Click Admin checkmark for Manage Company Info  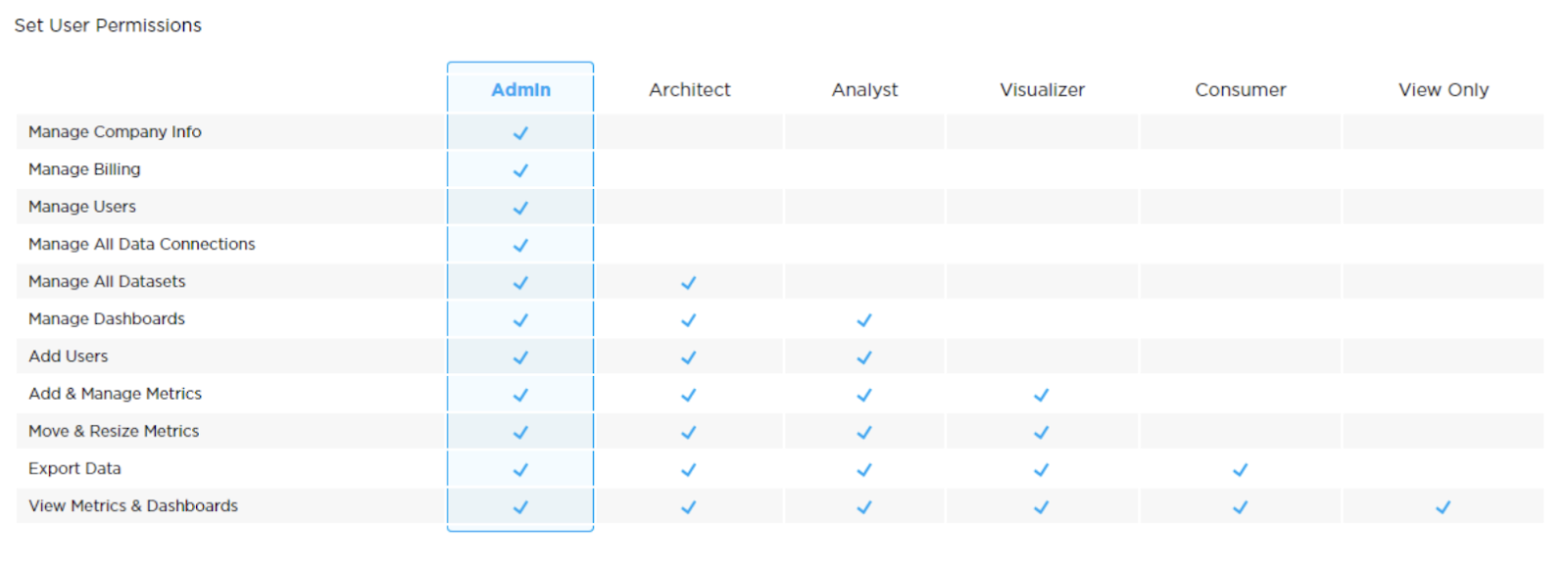(x=520, y=133)
